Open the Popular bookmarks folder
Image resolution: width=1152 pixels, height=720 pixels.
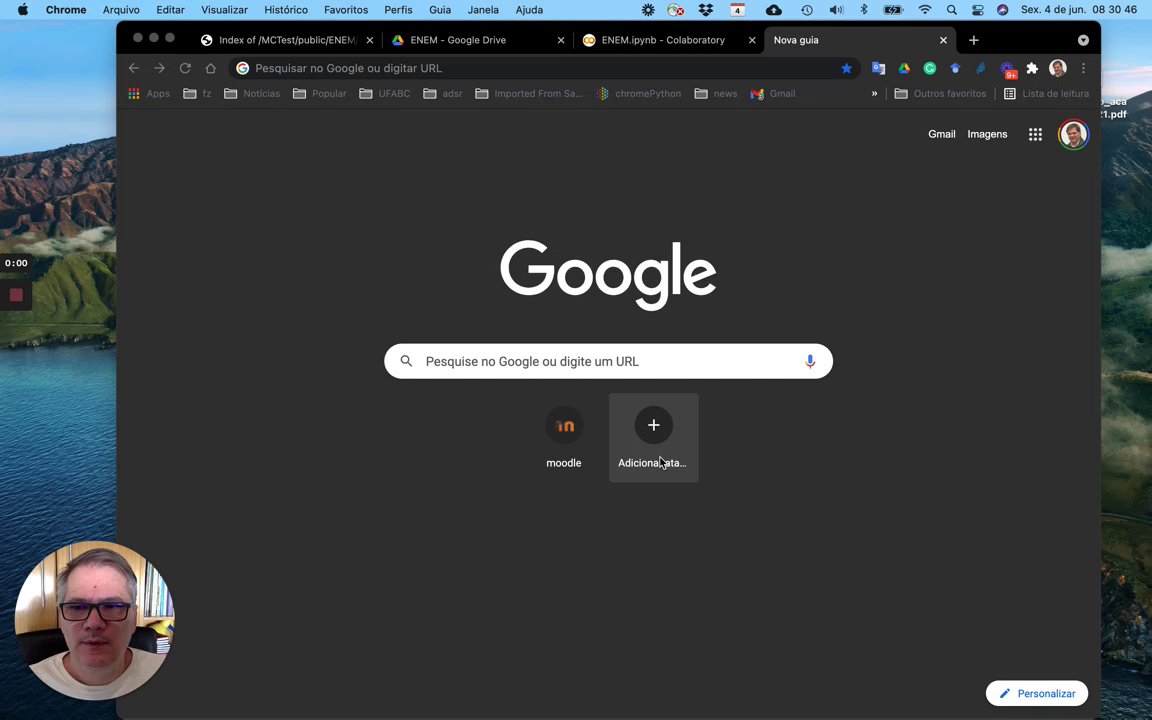(x=320, y=93)
